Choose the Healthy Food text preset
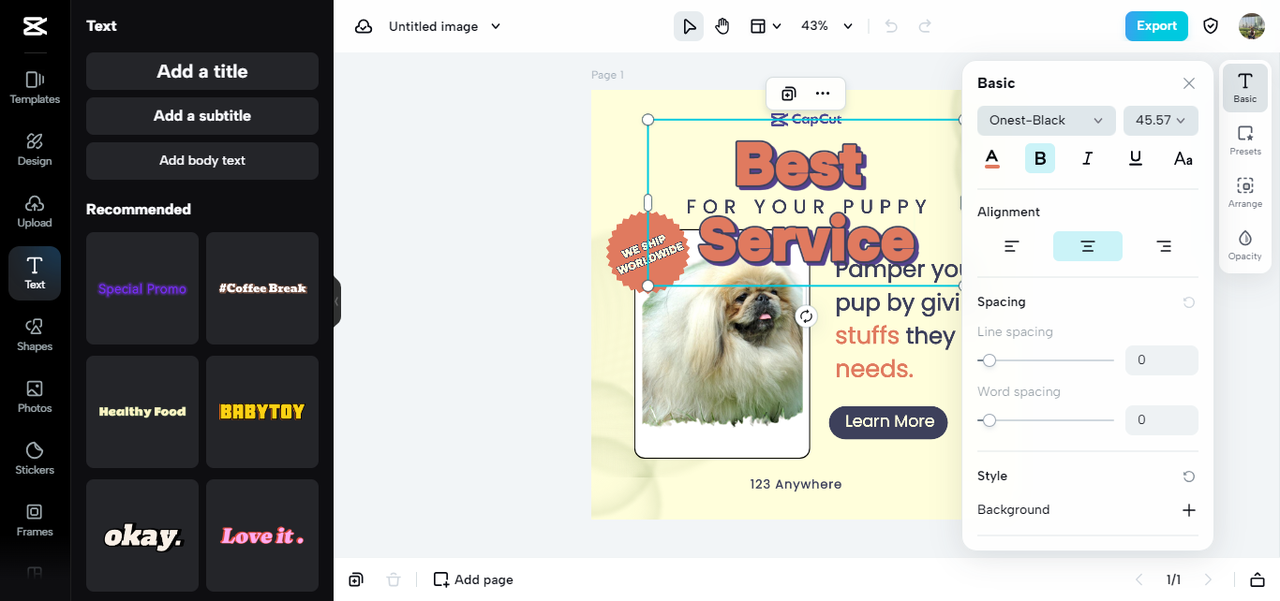 point(142,412)
